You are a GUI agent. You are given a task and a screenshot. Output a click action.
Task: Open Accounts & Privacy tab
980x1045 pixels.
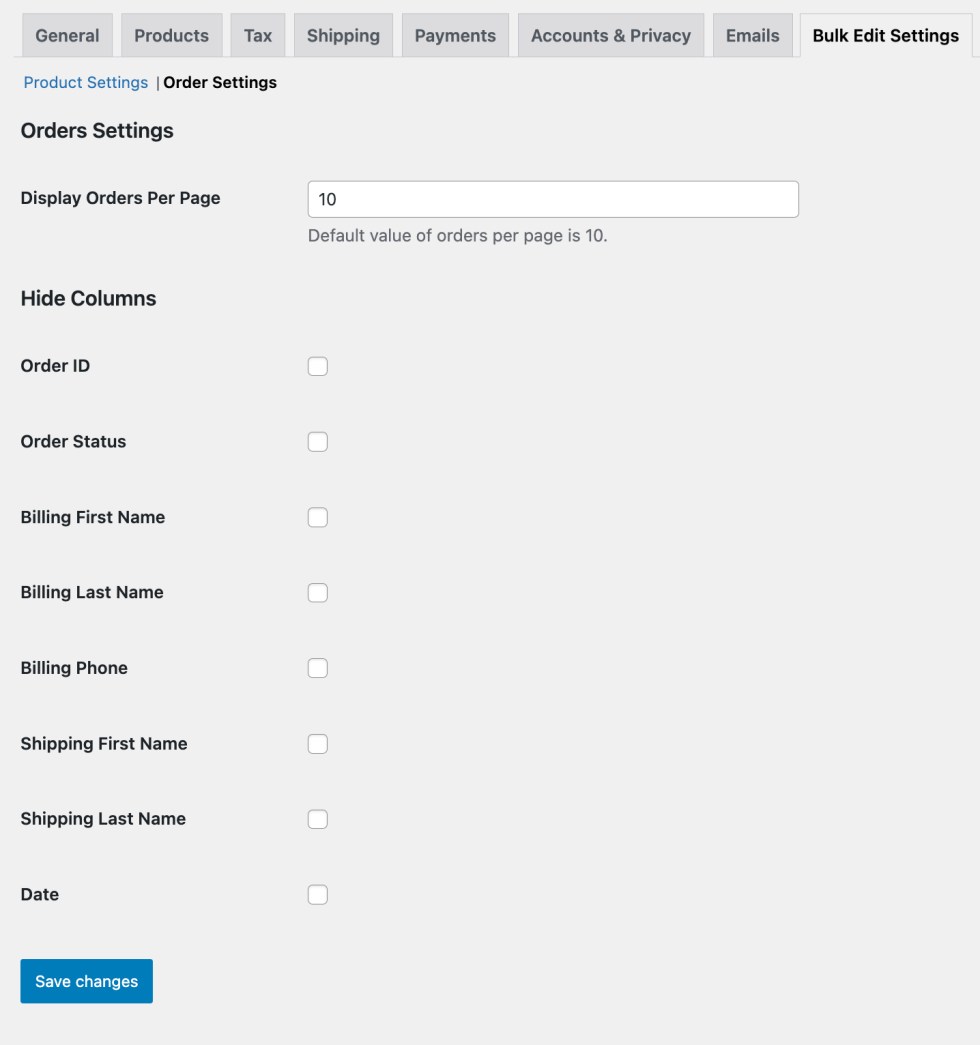610,35
